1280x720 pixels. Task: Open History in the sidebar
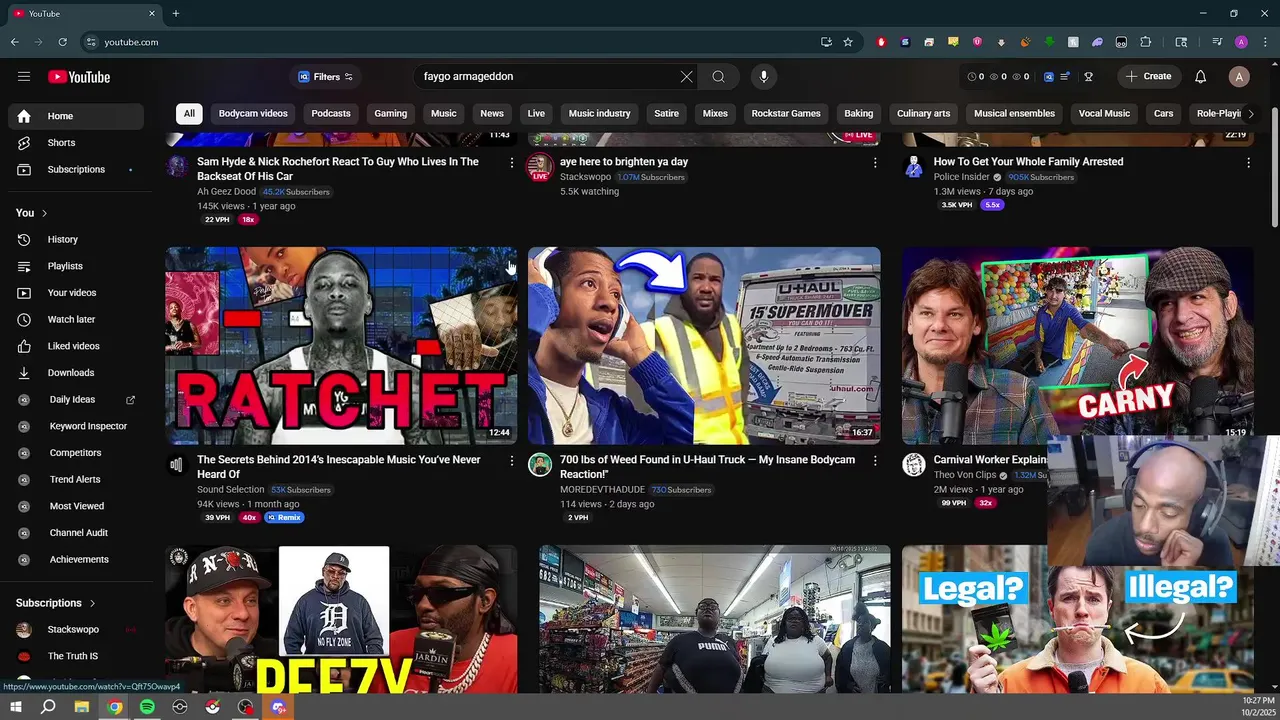pyautogui.click(x=76, y=240)
